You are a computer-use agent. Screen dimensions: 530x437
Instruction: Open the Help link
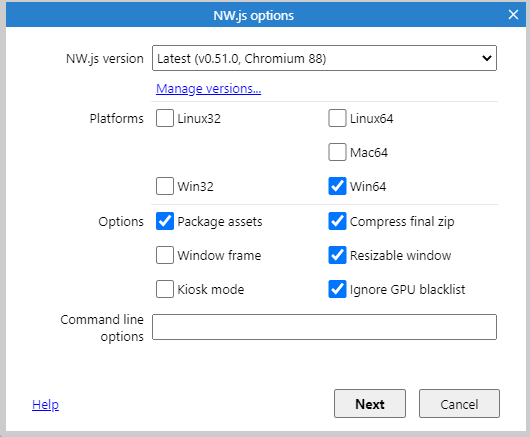click(x=45, y=404)
